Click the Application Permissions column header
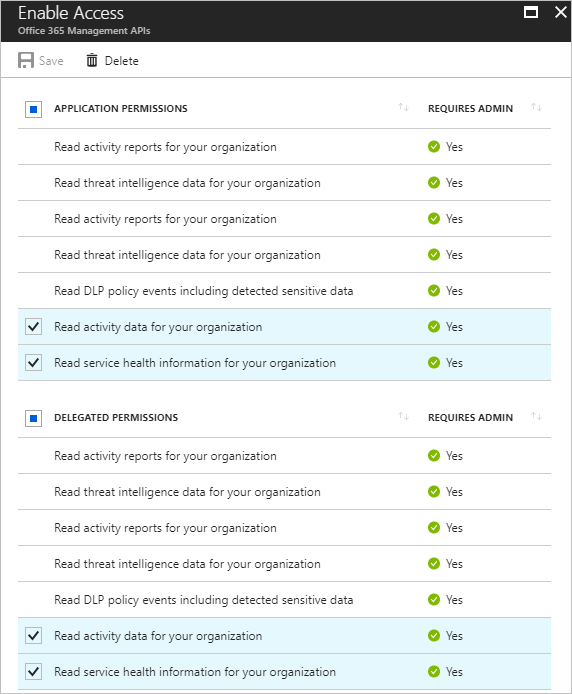Viewport: 572px width, 694px height. pyautogui.click(x=121, y=108)
